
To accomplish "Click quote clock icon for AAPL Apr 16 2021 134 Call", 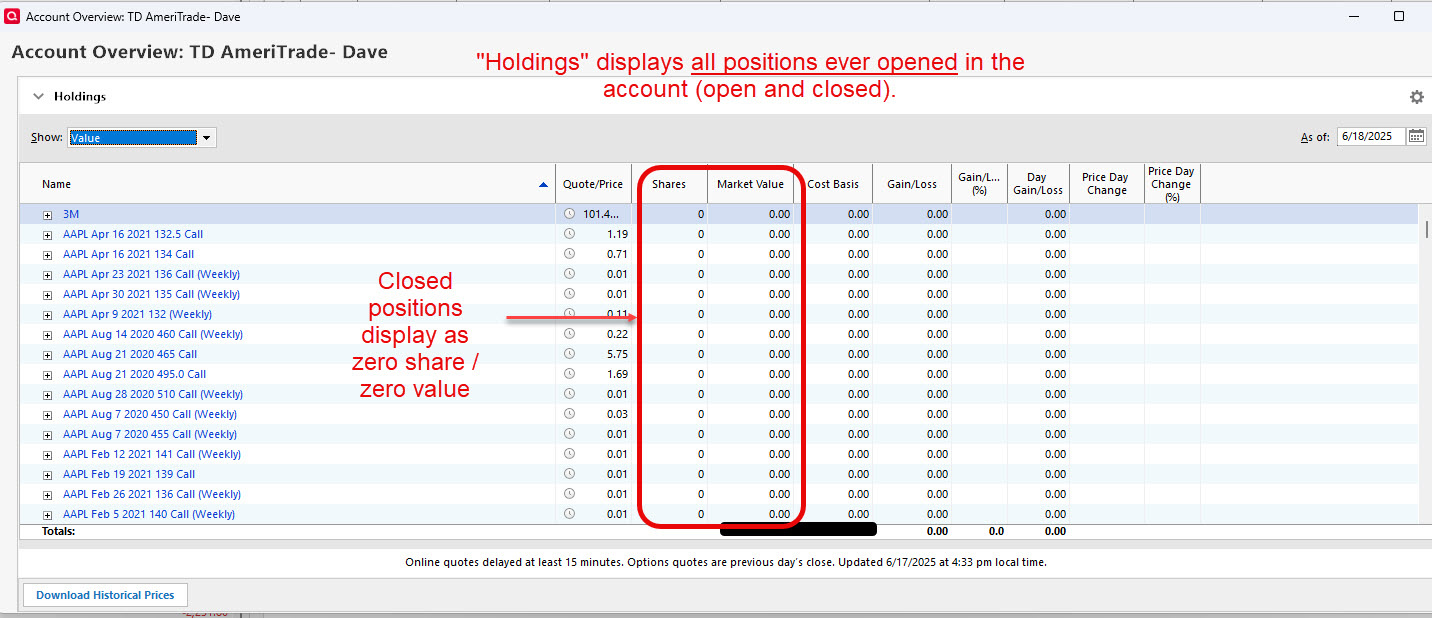I will pos(570,254).
